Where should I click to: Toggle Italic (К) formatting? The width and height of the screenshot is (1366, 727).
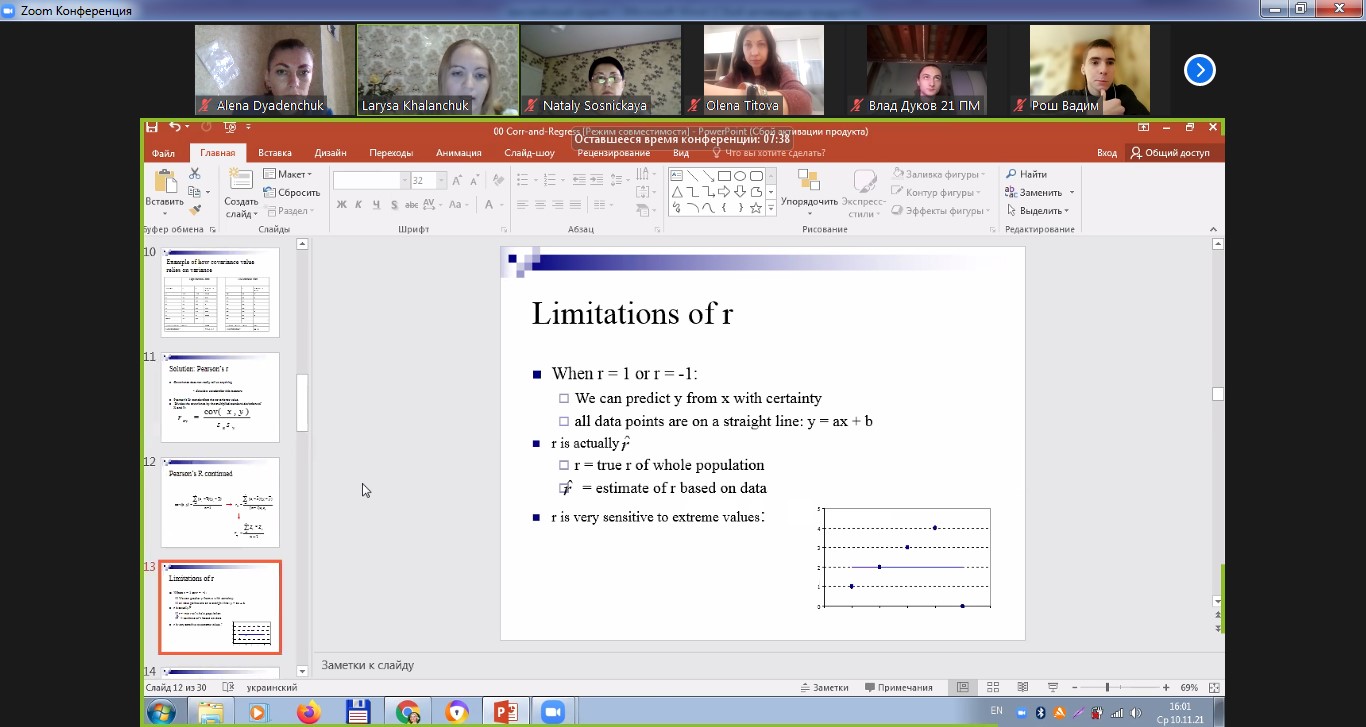click(359, 205)
